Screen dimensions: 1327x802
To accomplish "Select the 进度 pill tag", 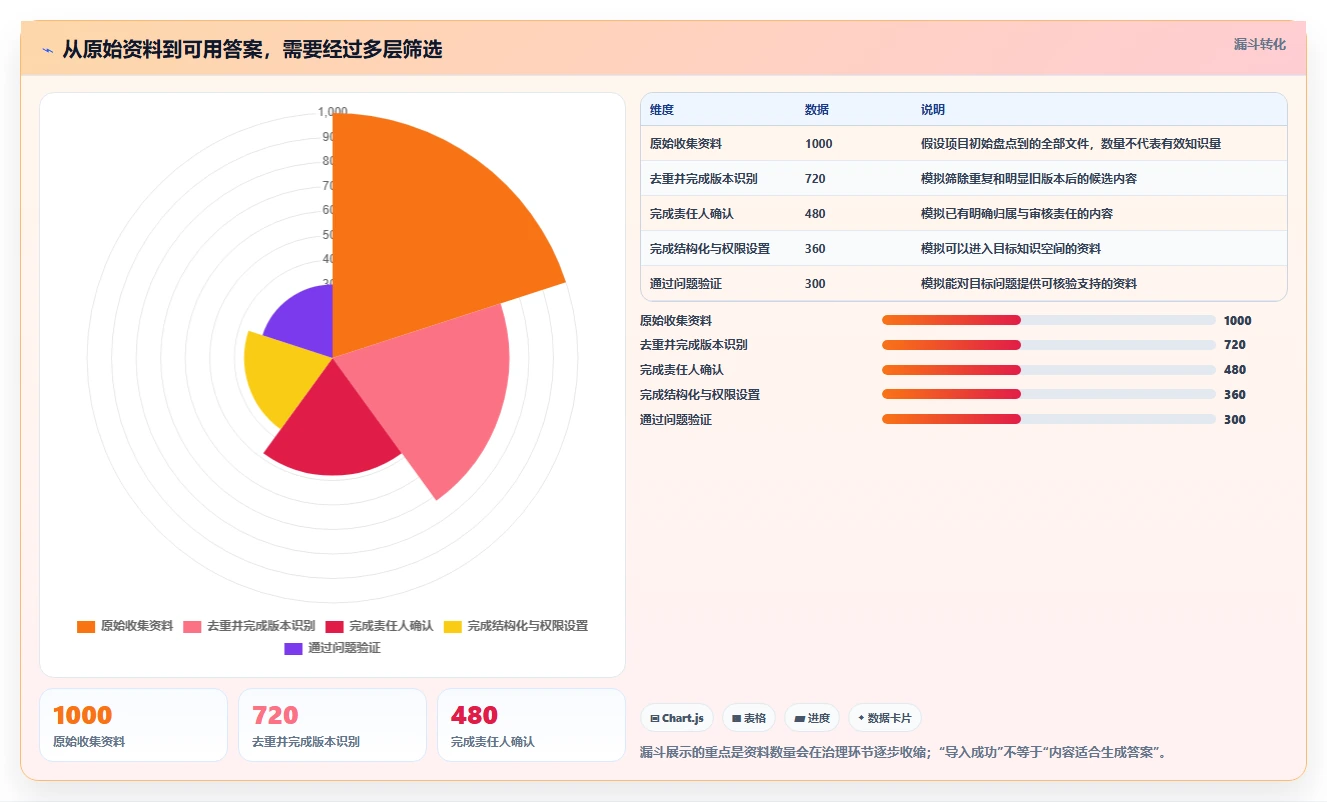I will pyautogui.click(x=812, y=718).
